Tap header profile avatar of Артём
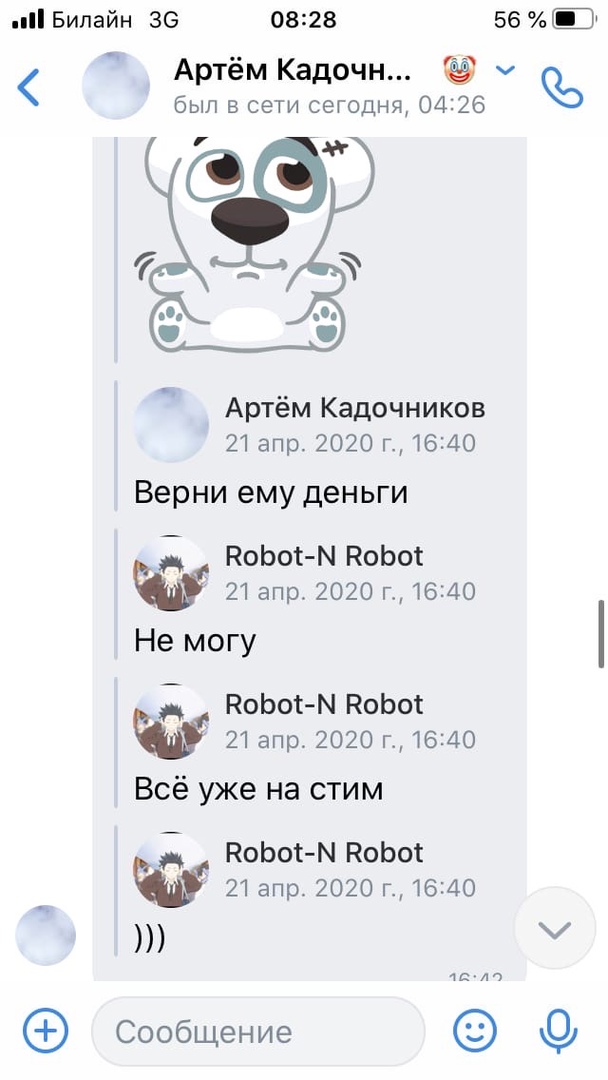The height and width of the screenshot is (1080, 608). coord(116,85)
